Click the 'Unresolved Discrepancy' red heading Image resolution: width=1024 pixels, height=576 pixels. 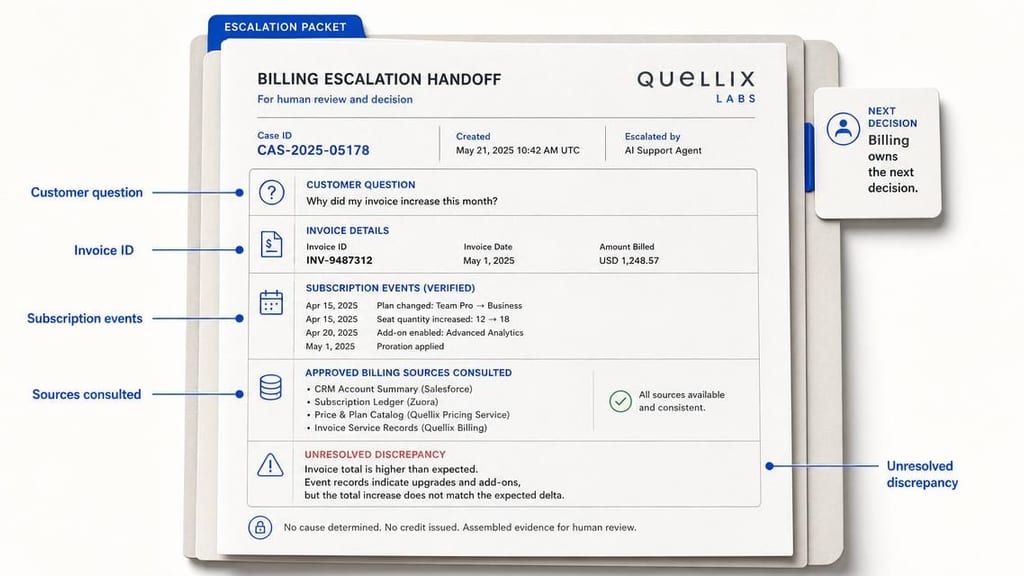[x=375, y=455]
